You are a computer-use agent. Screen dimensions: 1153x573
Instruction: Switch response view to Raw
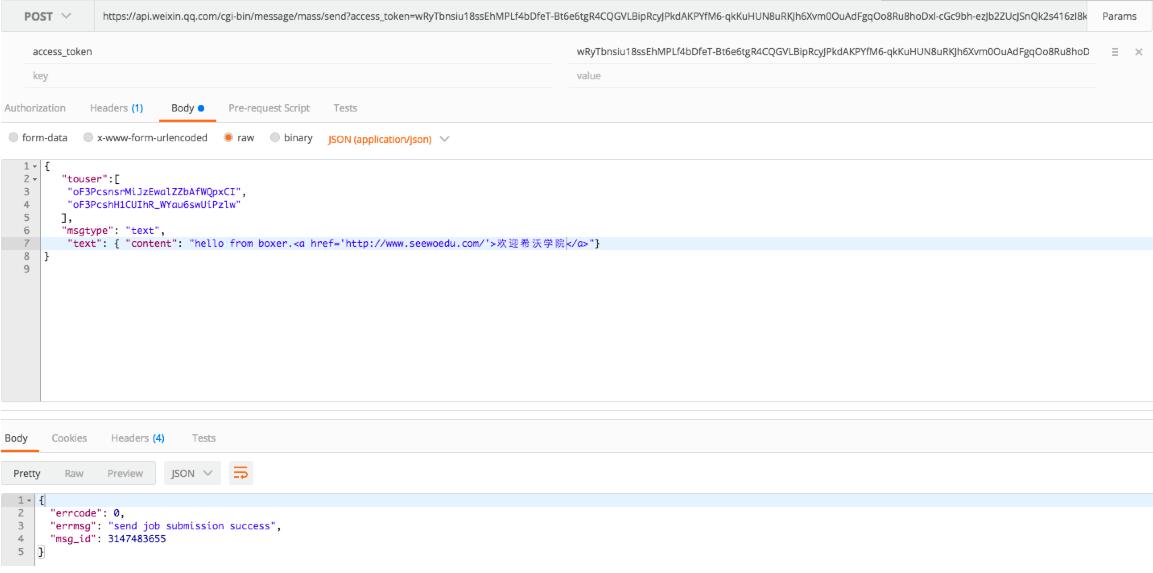[x=74, y=473]
